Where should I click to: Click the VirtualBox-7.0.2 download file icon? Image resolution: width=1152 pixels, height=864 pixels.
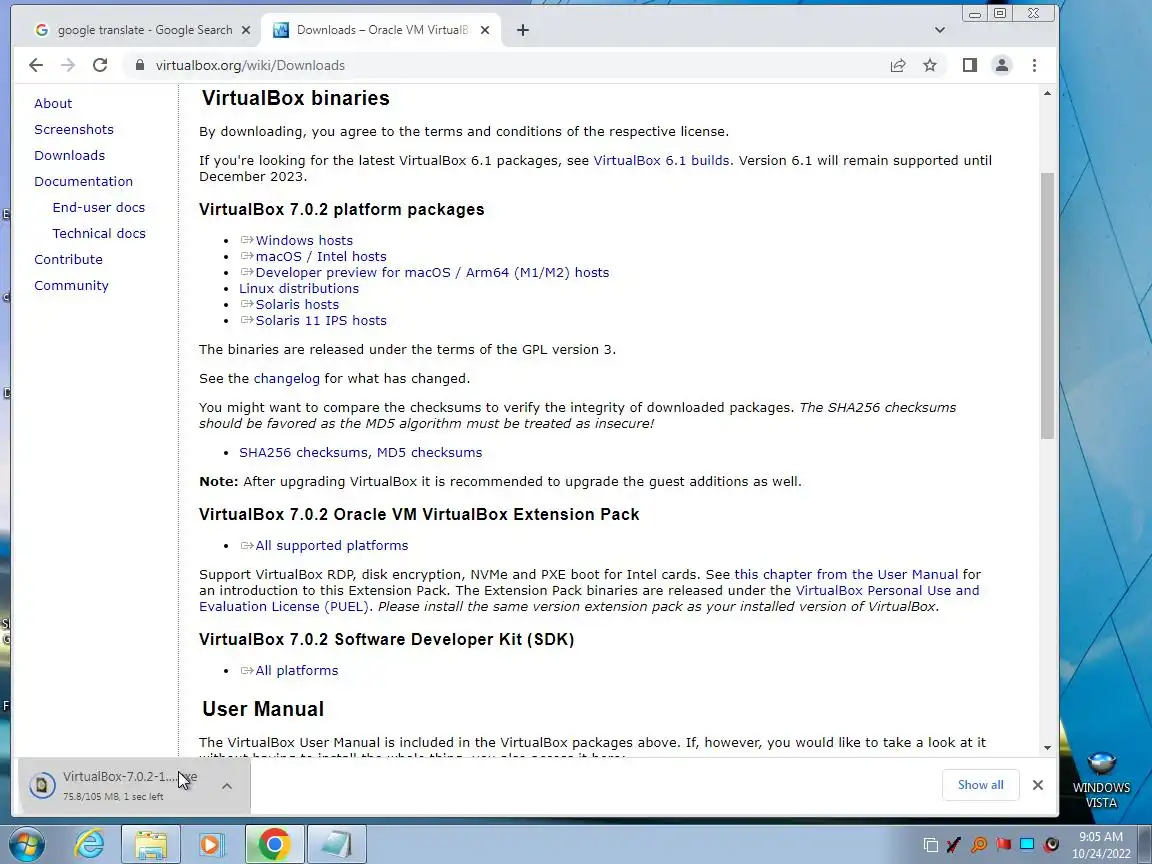coord(42,785)
